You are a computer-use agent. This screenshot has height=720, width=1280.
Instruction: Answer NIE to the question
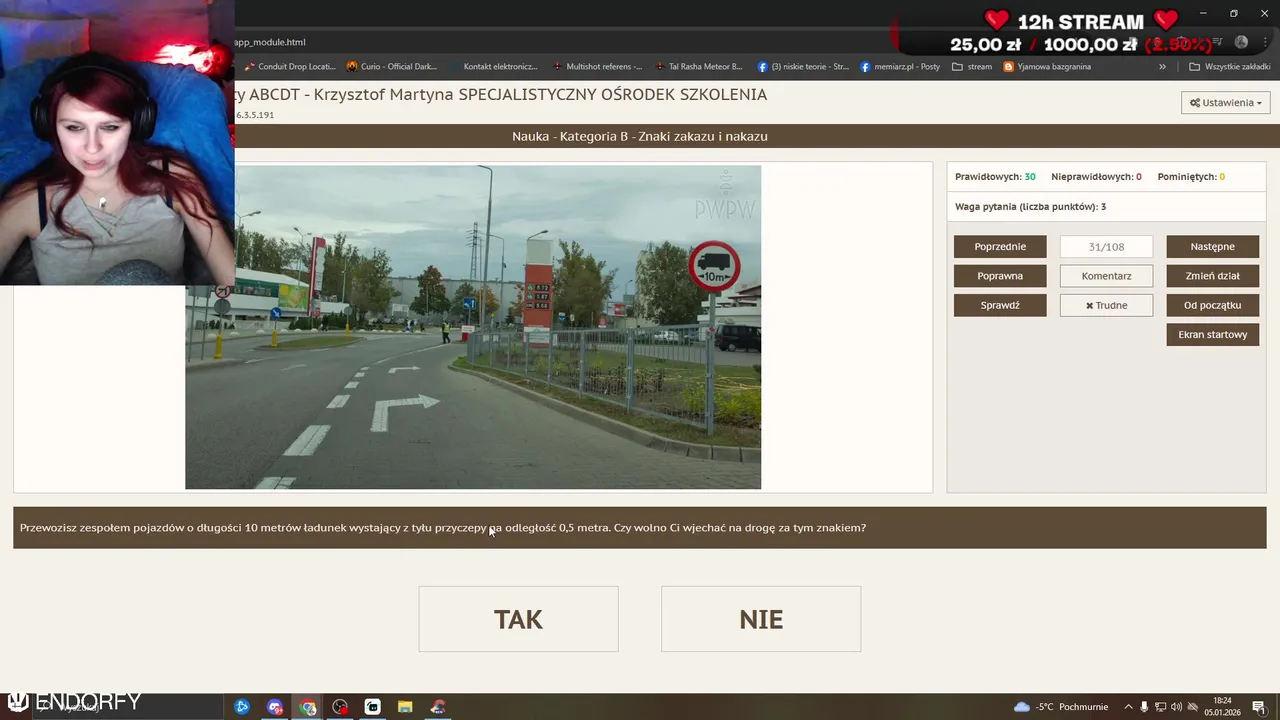[x=761, y=619]
